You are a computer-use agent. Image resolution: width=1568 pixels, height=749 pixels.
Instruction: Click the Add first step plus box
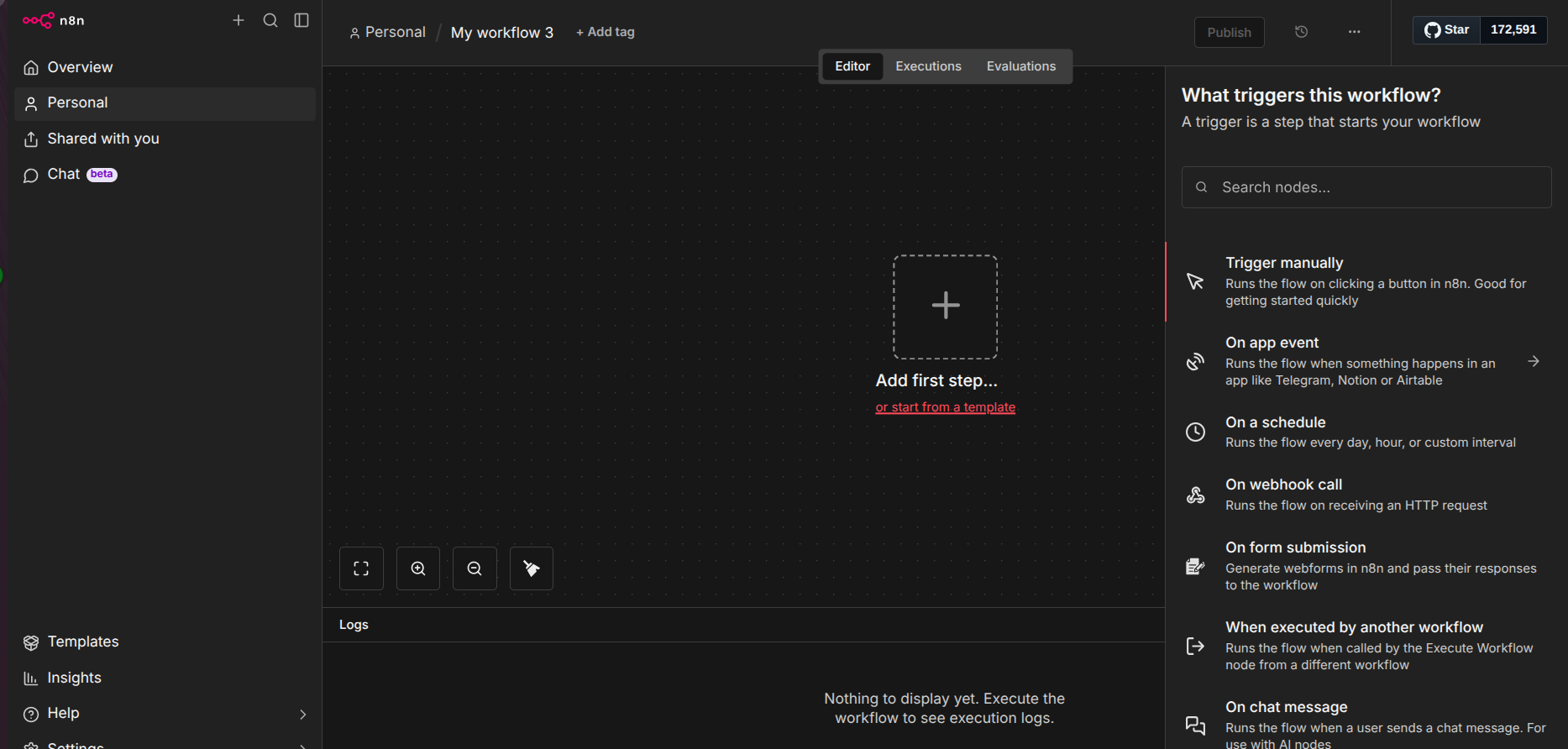[945, 306]
